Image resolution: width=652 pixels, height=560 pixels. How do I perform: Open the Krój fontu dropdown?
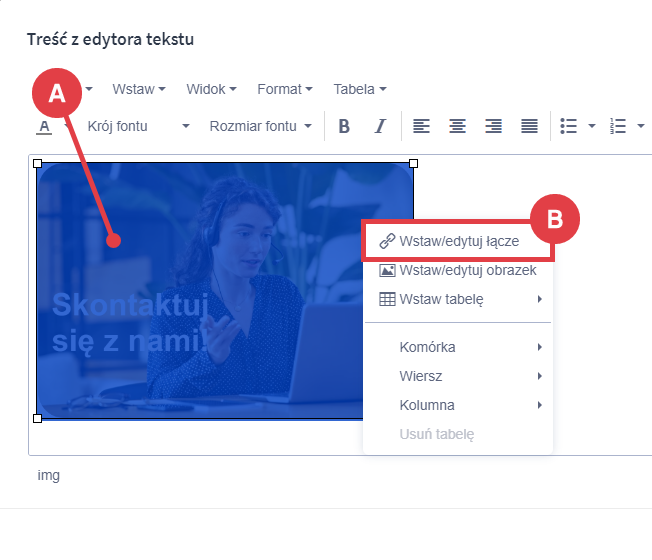click(x=138, y=126)
